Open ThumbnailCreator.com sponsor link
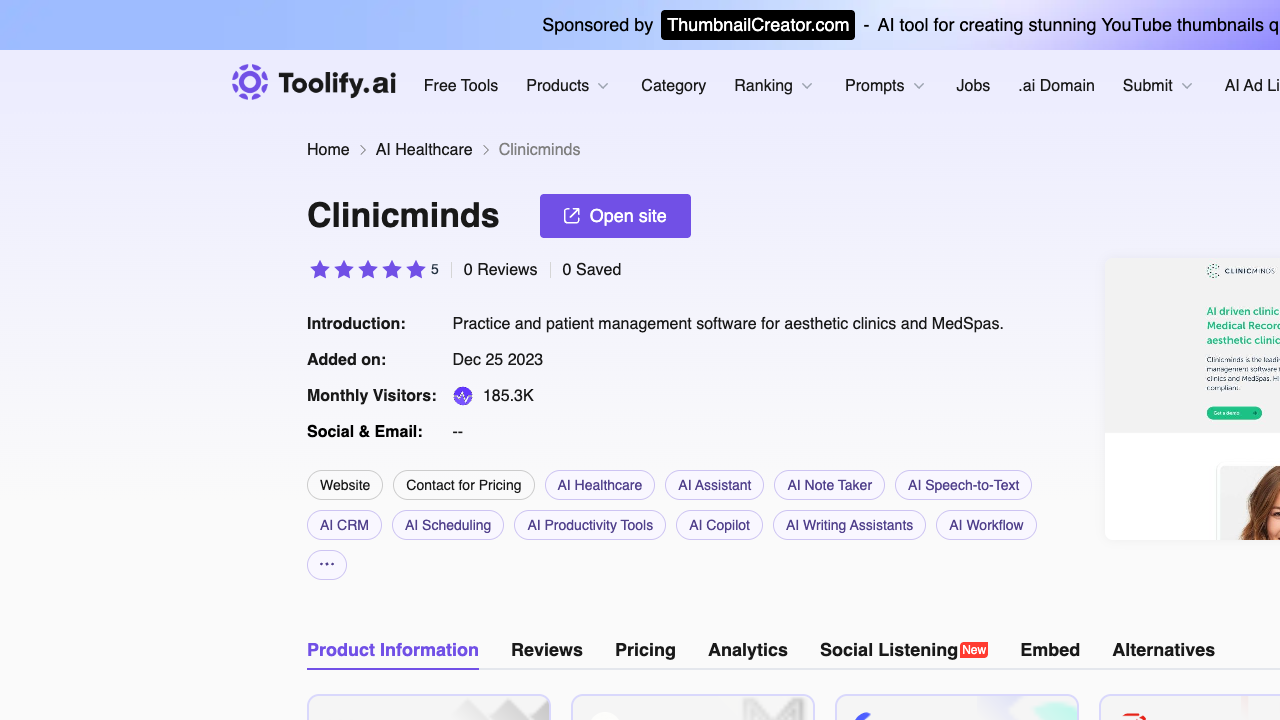Screen dimensions: 1280x720 [x=758, y=25]
